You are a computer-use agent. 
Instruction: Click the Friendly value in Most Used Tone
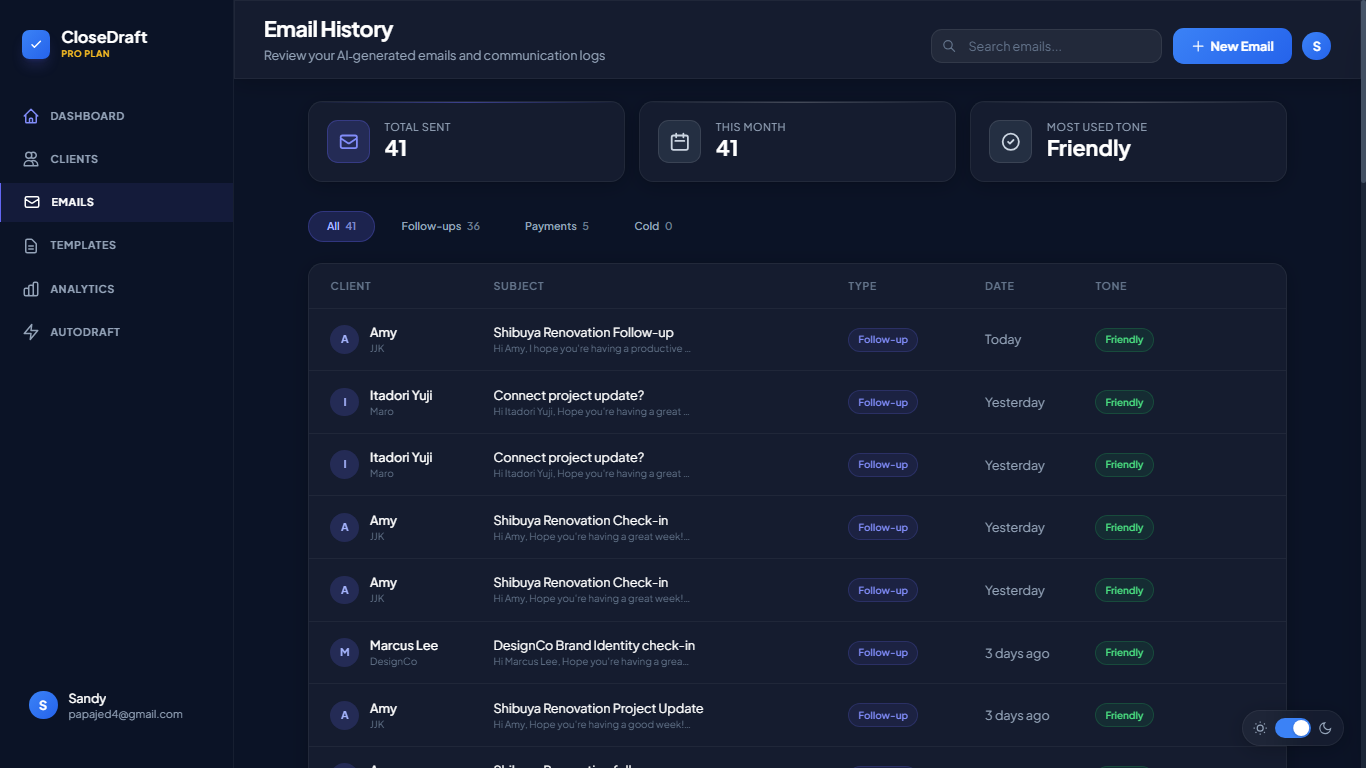[x=1088, y=148]
